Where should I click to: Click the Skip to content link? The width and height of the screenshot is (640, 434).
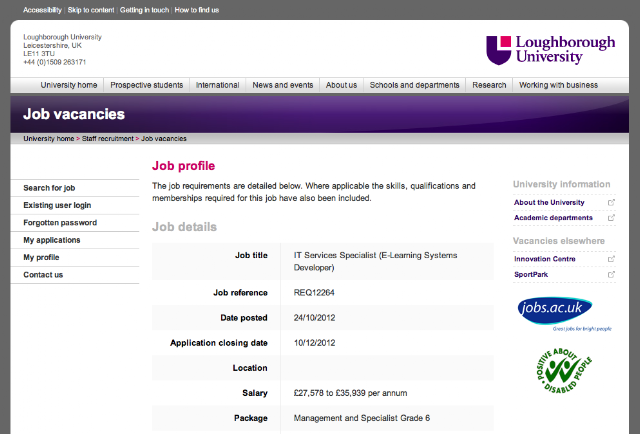pyautogui.click(x=91, y=10)
